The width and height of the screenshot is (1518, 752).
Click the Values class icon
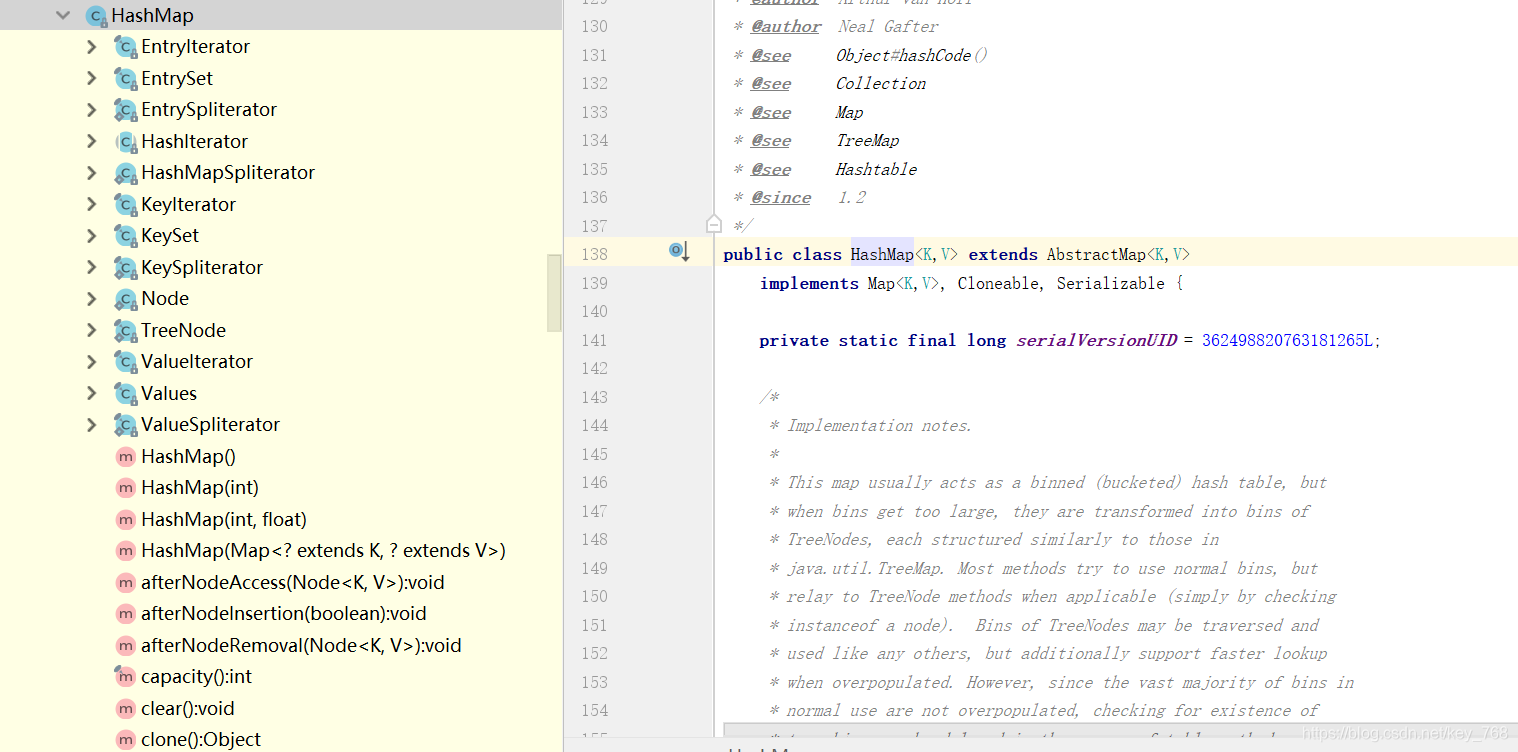coord(125,394)
